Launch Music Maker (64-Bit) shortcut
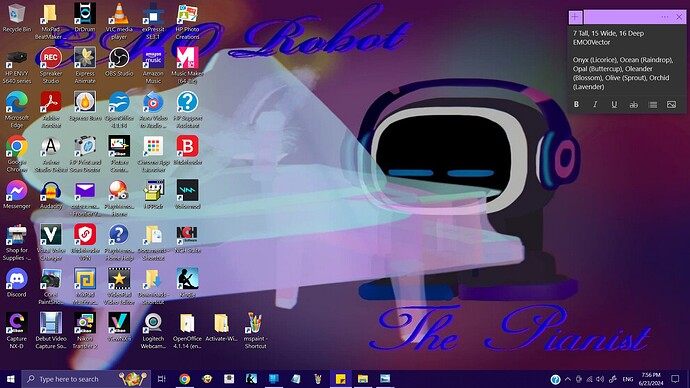Viewport: 690px width, 388px height. pyautogui.click(x=187, y=65)
